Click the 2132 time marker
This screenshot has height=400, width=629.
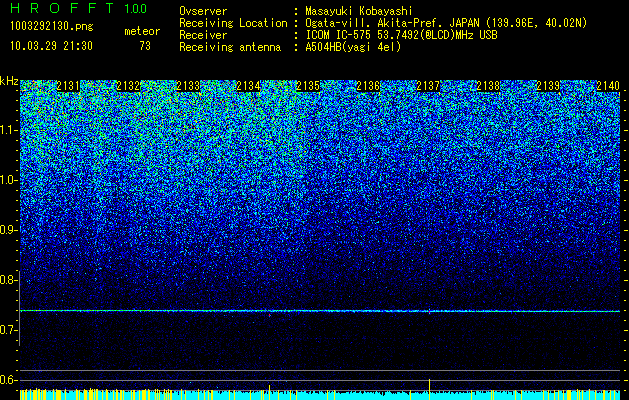pos(128,86)
